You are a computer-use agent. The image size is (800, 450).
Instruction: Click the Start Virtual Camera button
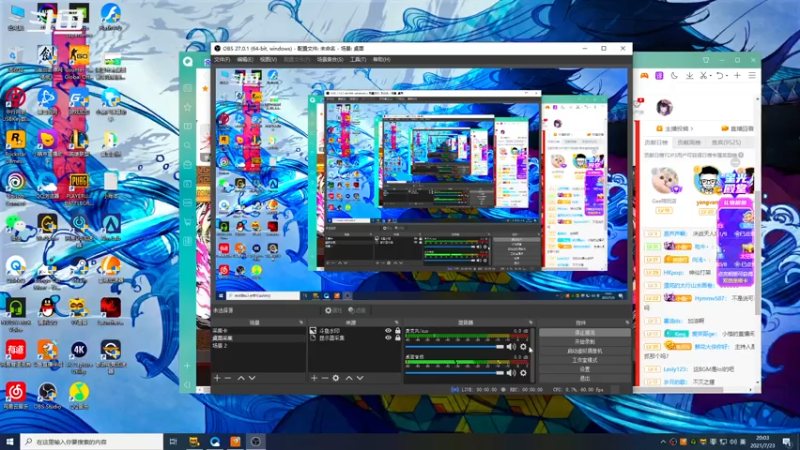(x=585, y=351)
